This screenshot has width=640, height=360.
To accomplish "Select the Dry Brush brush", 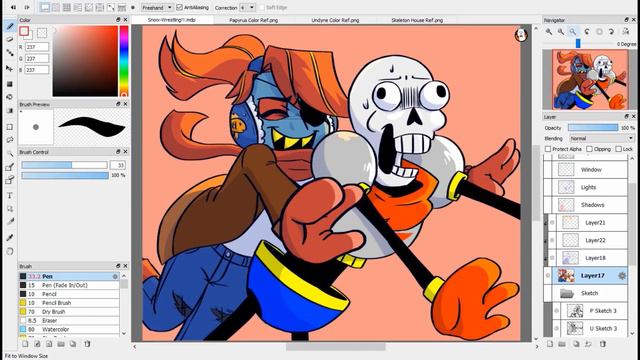I will coord(69,311).
